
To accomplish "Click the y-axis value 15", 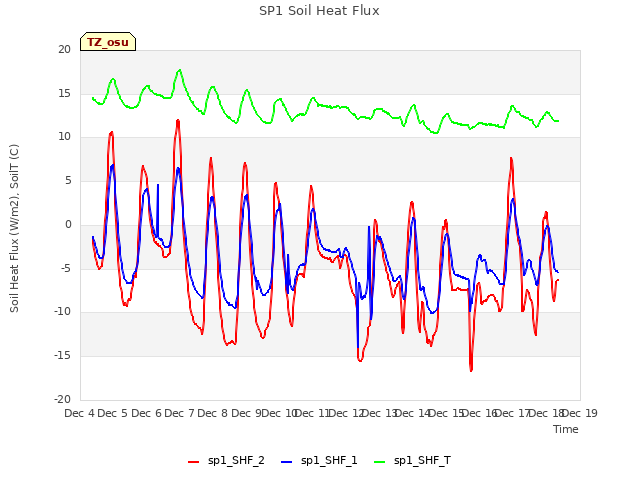I will (x=64, y=93).
